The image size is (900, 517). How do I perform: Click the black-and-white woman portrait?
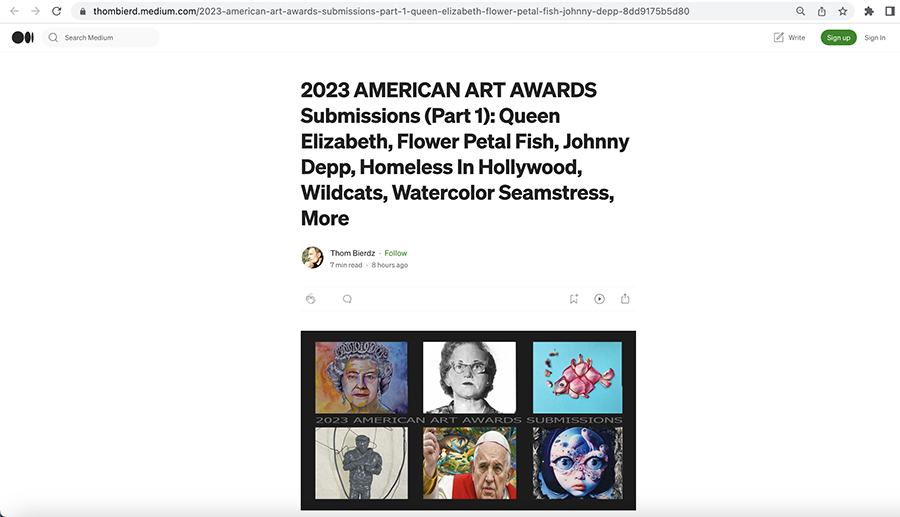point(469,378)
